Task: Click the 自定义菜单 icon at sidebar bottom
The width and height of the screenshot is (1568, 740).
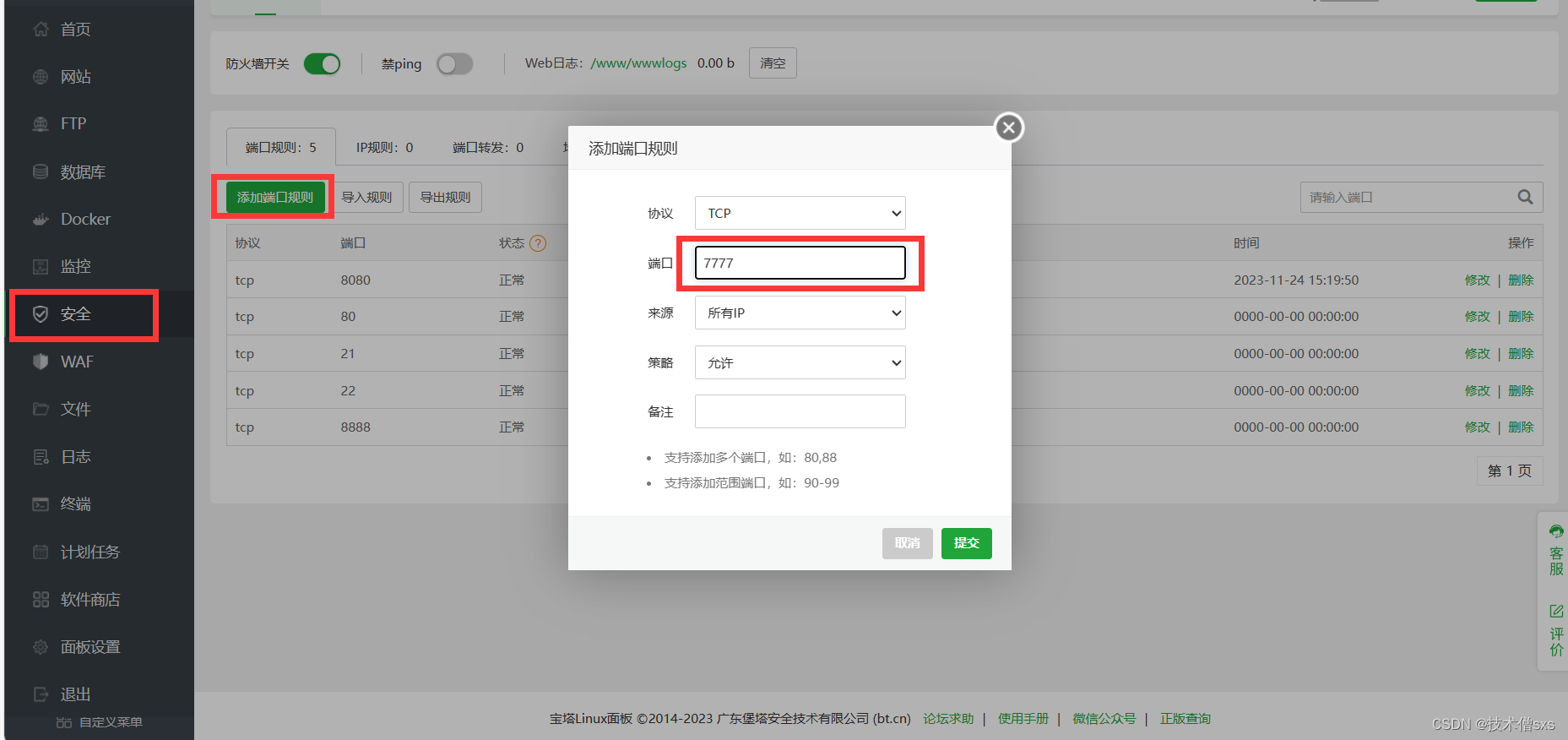Action: [63, 722]
